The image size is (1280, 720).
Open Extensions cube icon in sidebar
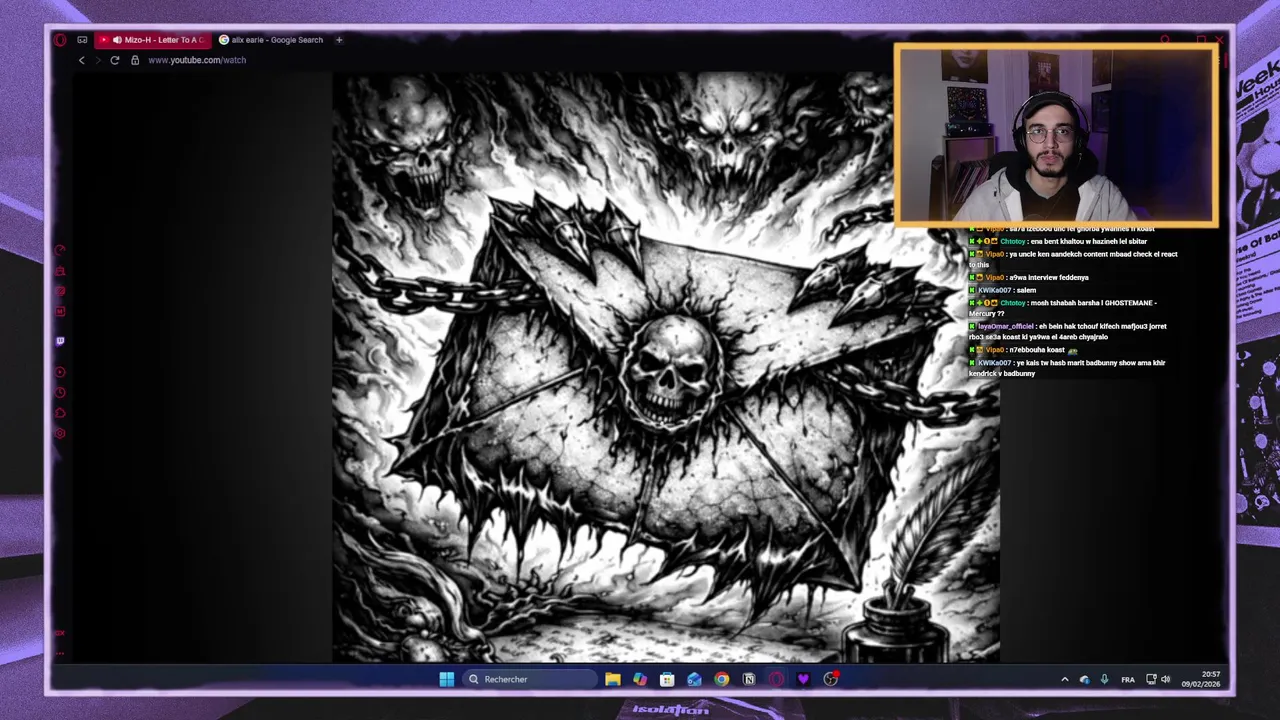pos(60,413)
